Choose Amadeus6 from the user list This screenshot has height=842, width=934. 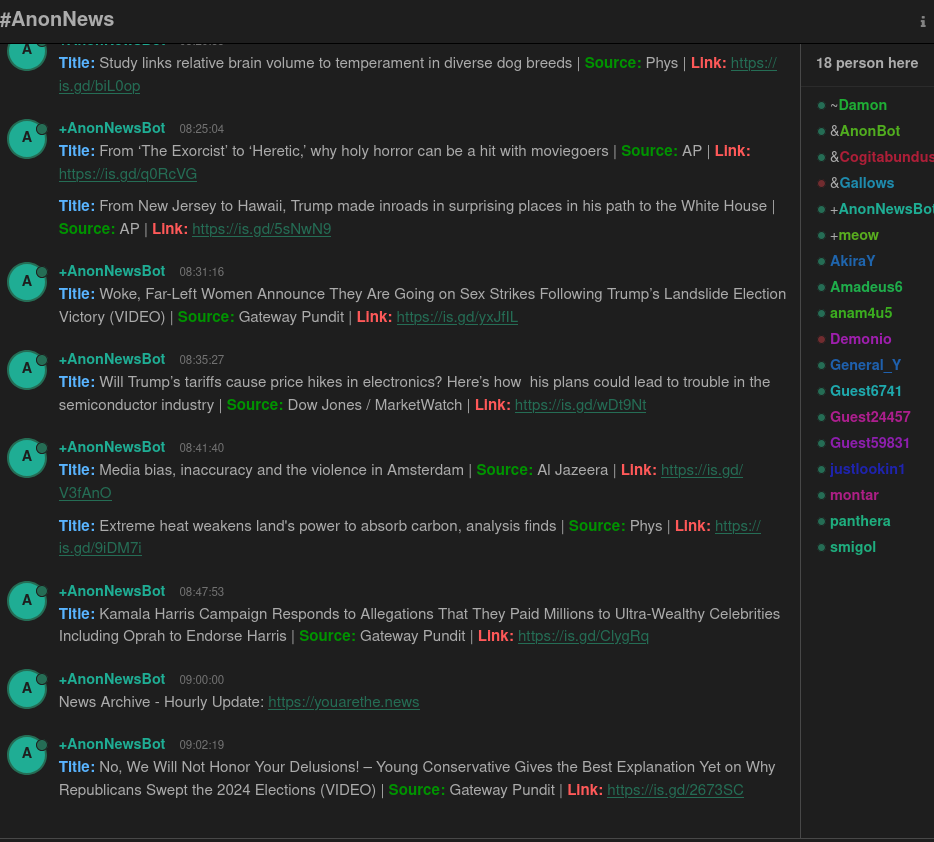click(866, 287)
